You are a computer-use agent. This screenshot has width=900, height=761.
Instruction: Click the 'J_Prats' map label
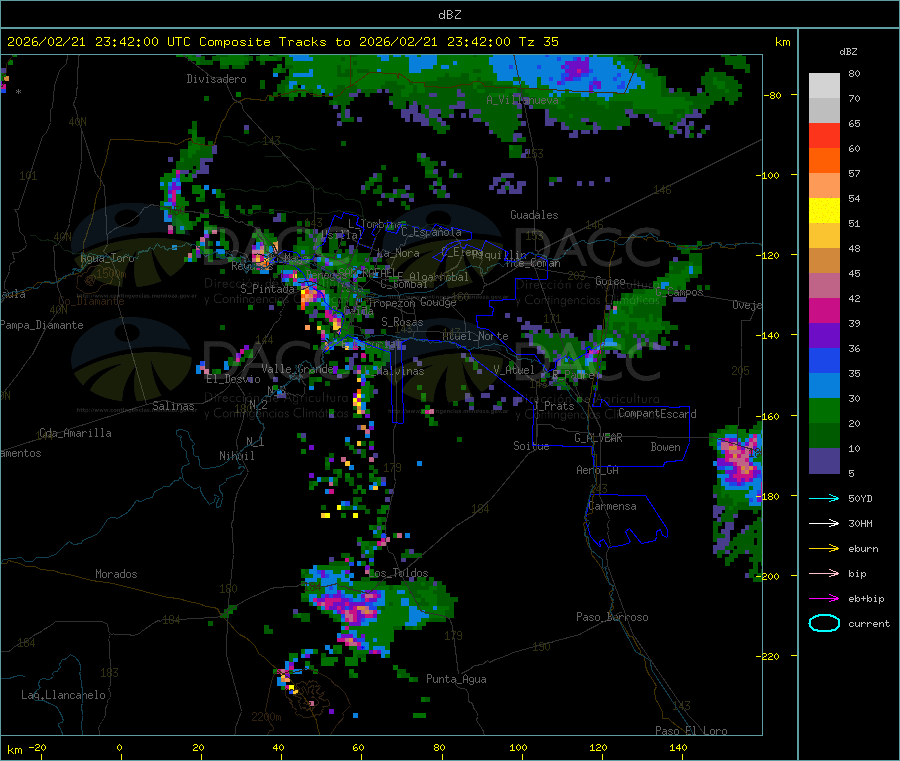click(554, 405)
